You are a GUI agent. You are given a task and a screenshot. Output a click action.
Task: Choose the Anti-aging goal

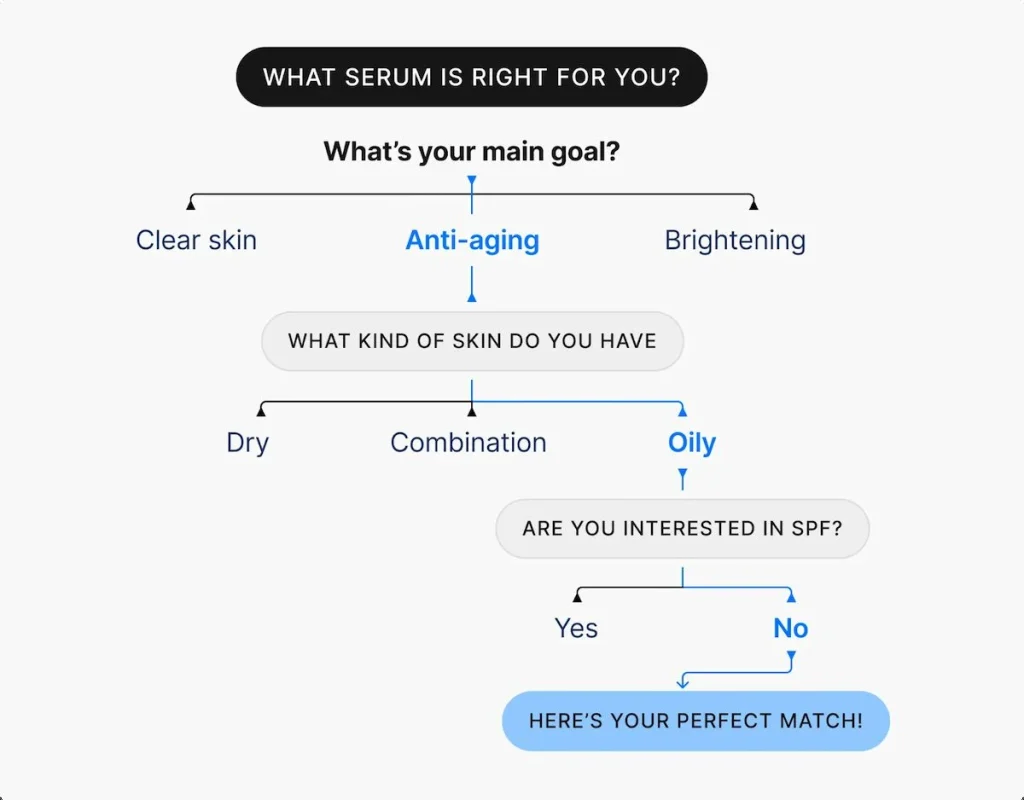[472, 240]
